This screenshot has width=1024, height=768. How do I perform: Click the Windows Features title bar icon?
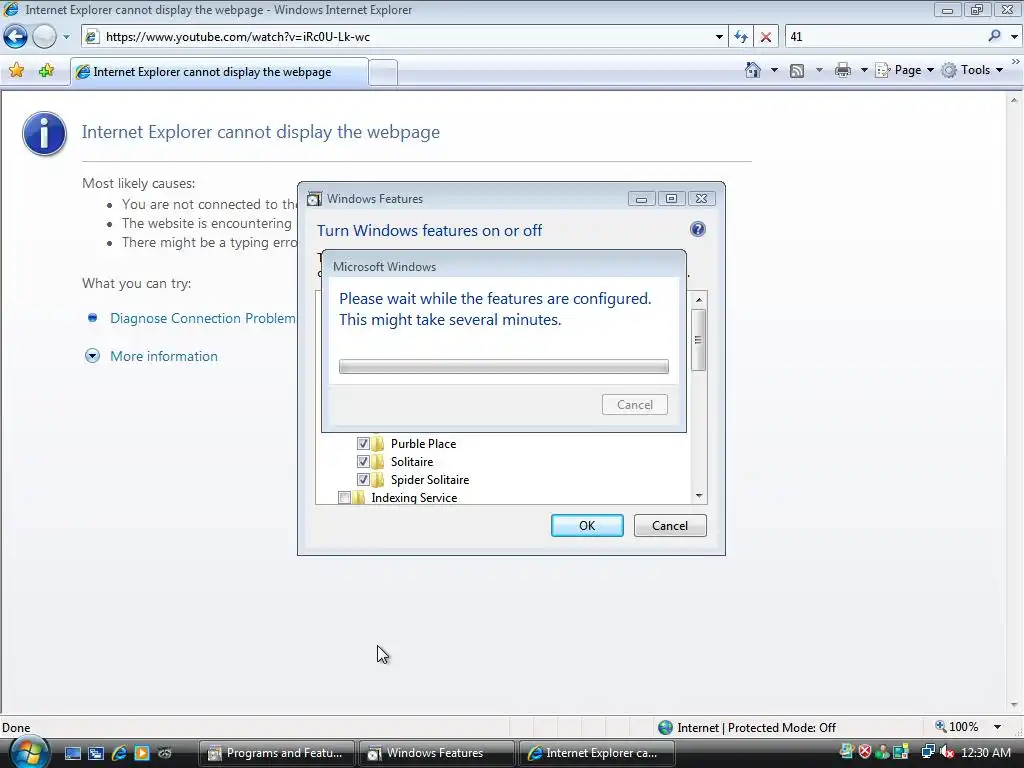point(314,199)
